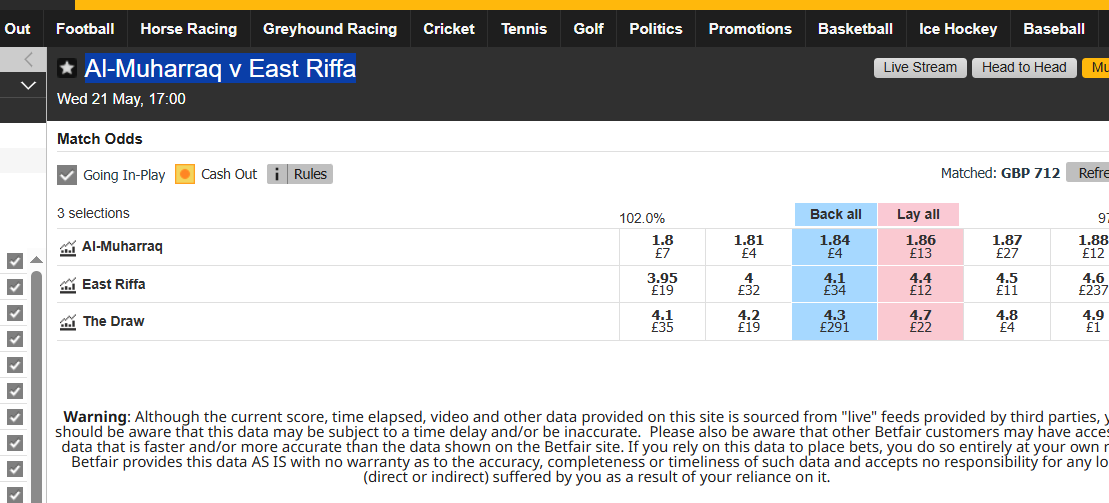Toggle the second sidebar checkbox from the top
Screen dimensions: 1109x503
pos(15,287)
